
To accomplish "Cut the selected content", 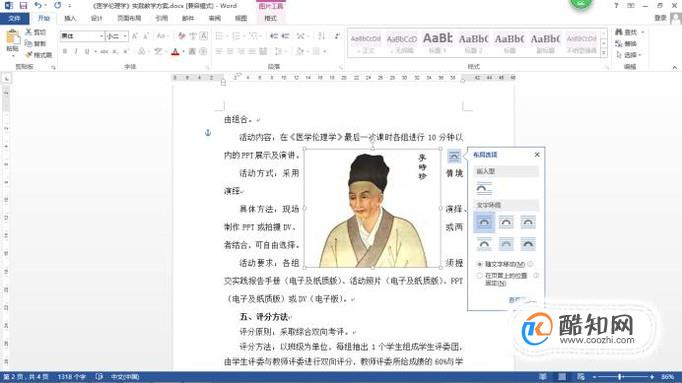I will click(x=36, y=32).
